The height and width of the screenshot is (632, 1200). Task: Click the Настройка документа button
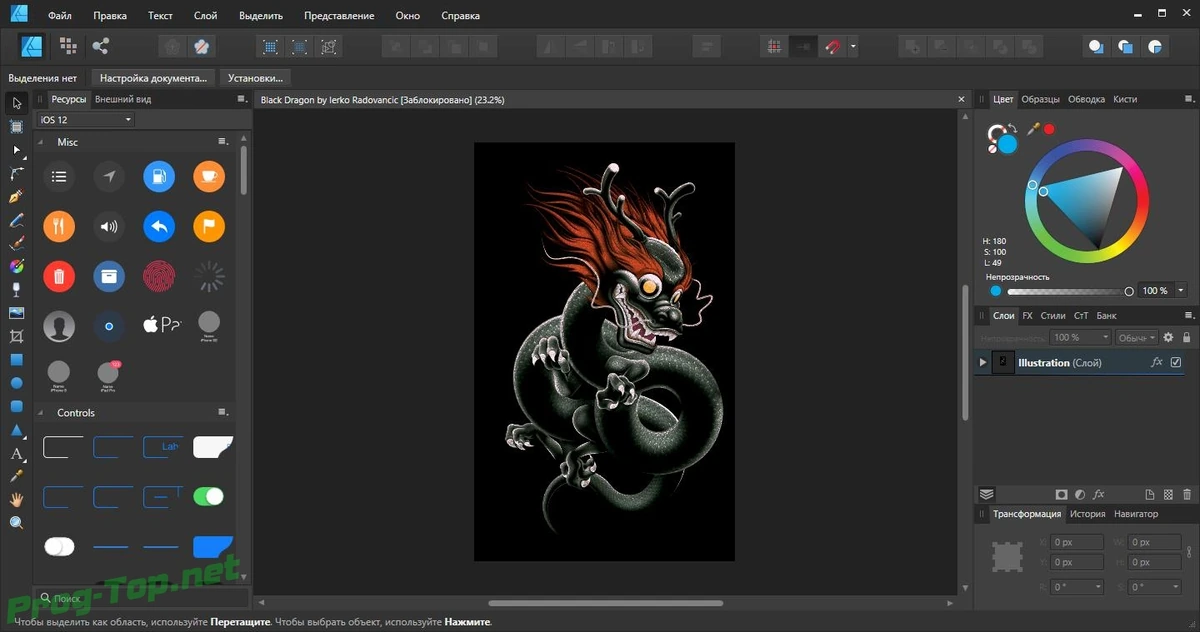point(153,77)
